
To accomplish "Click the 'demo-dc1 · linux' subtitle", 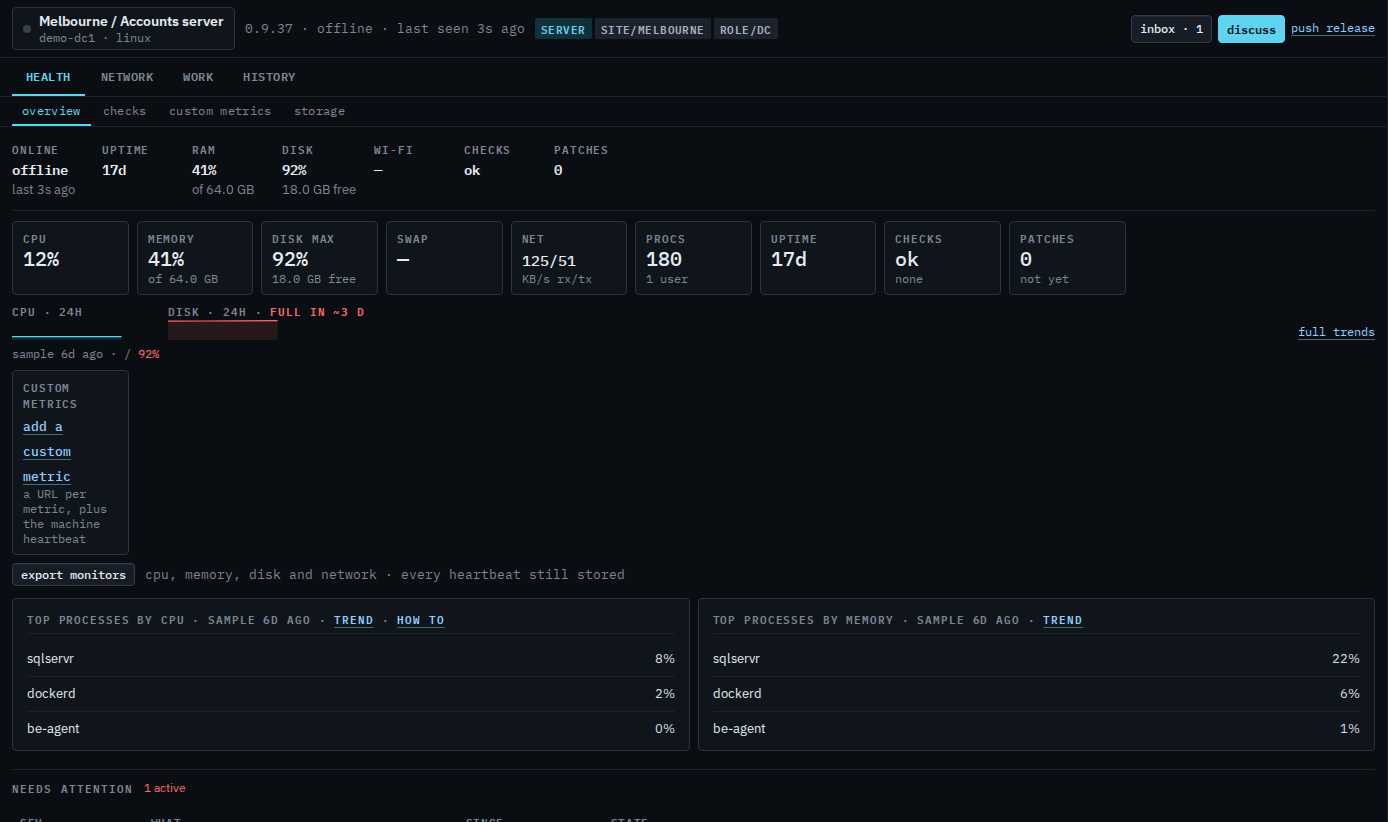I will pyautogui.click(x=95, y=38).
